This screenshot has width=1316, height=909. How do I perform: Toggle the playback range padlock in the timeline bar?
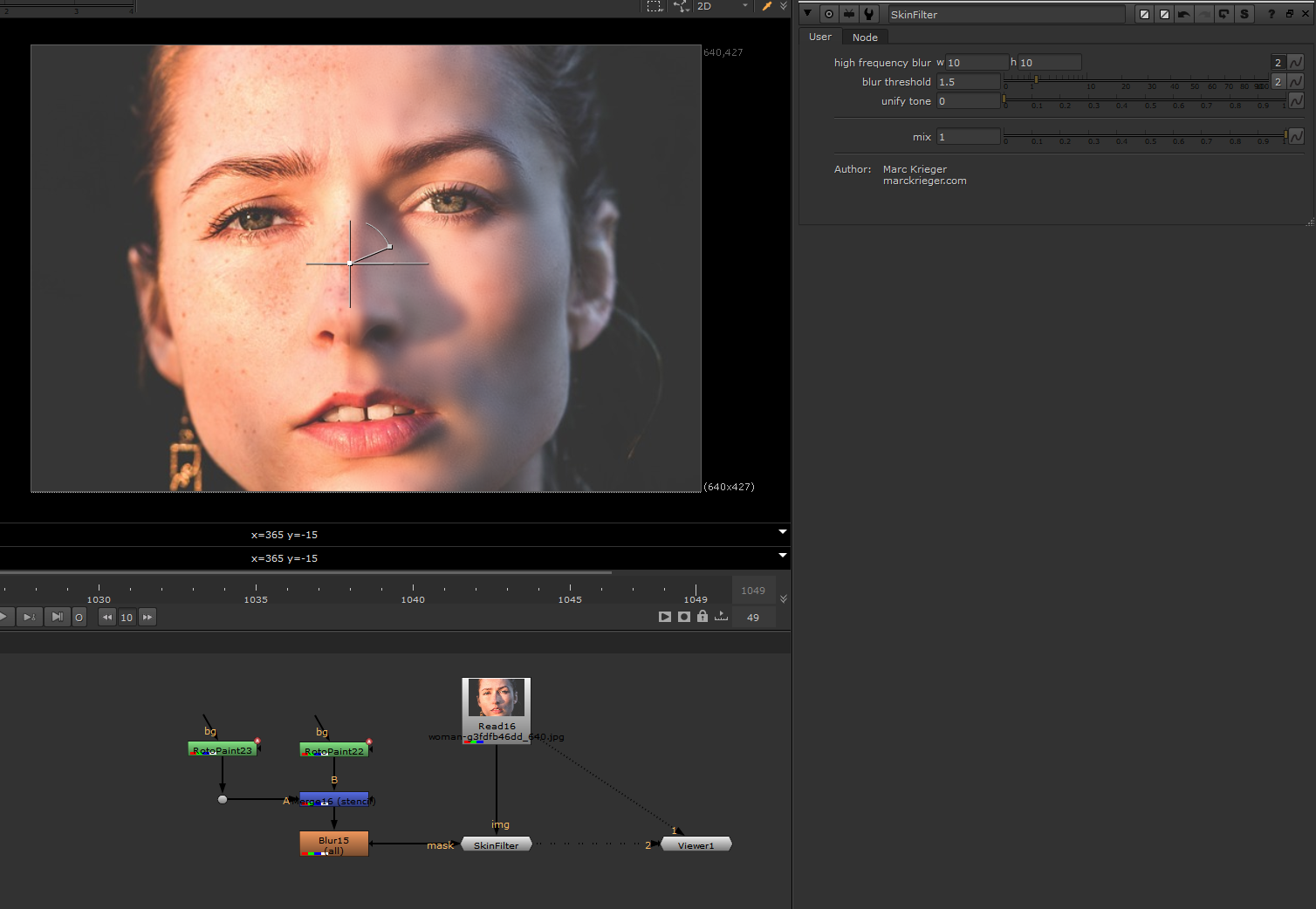[703, 617]
